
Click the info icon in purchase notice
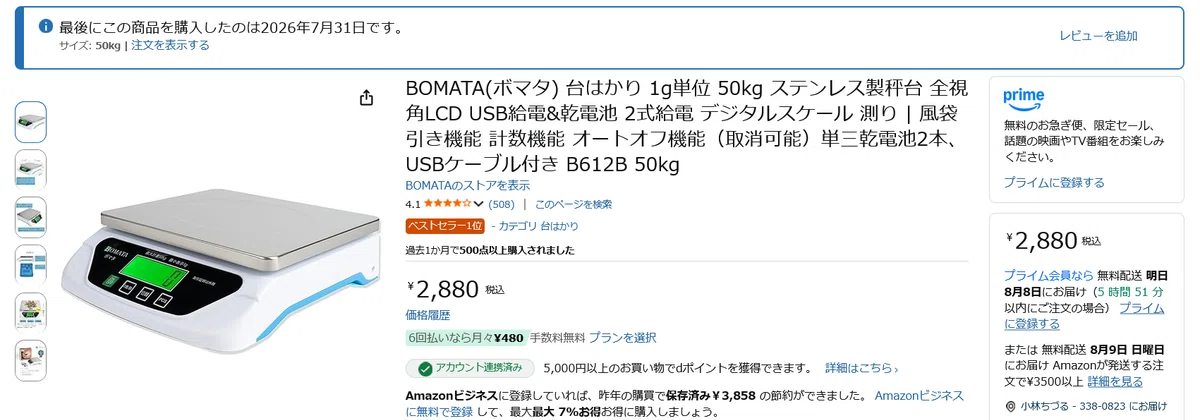coord(46,27)
